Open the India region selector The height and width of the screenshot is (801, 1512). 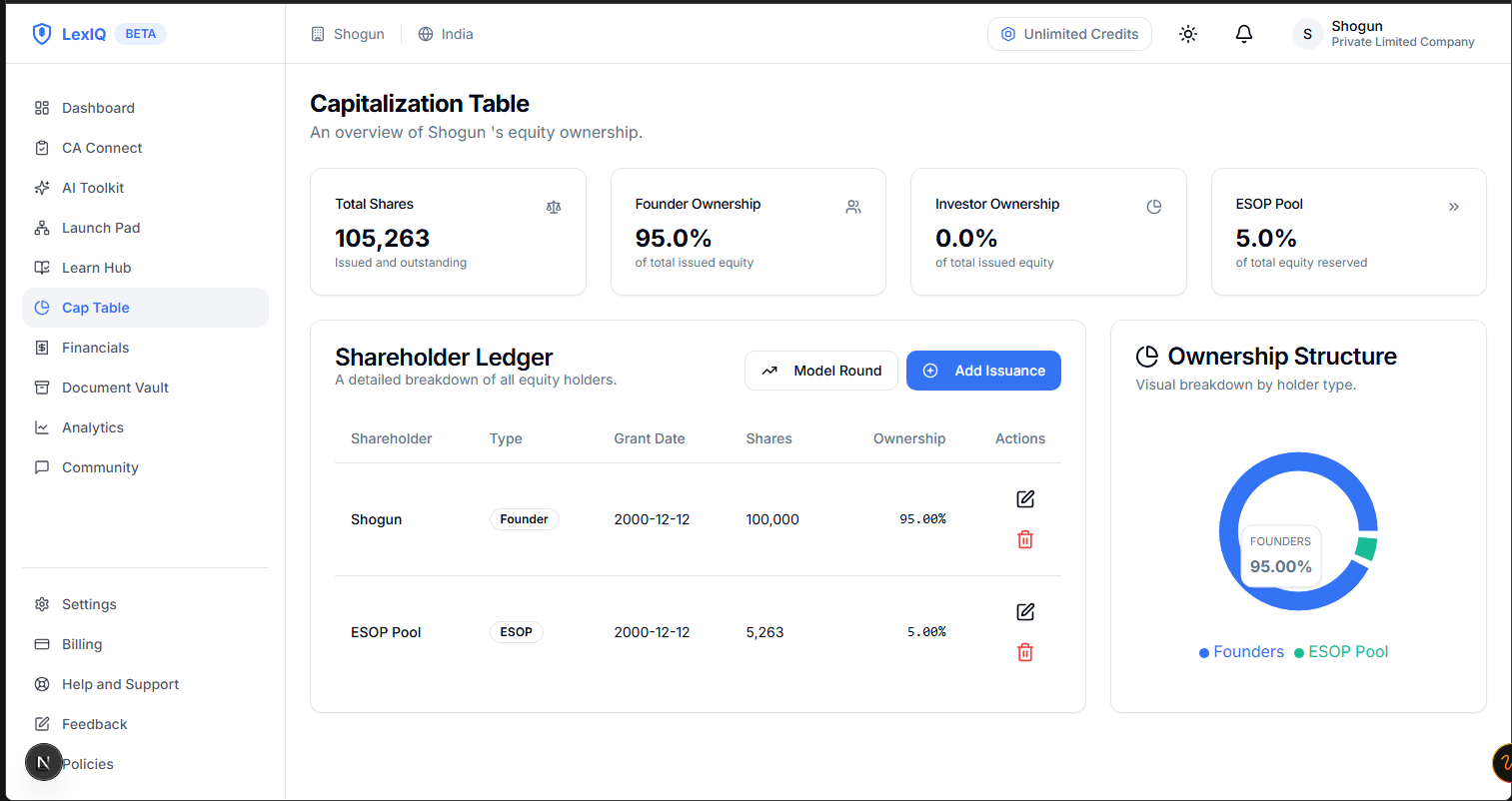tap(446, 34)
